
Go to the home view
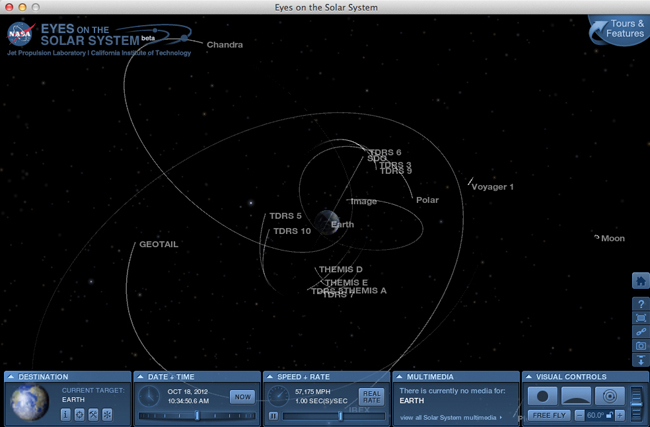pyautogui.click(x=640, y=281)
